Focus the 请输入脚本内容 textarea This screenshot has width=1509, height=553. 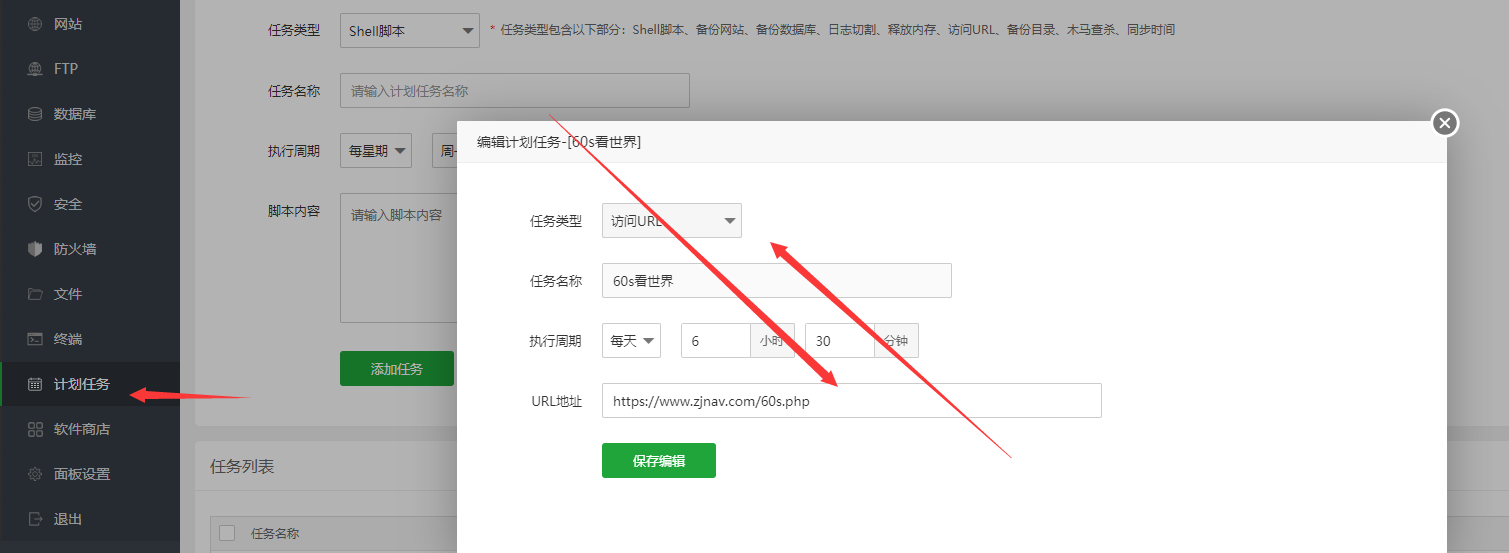tap(399, 258)
